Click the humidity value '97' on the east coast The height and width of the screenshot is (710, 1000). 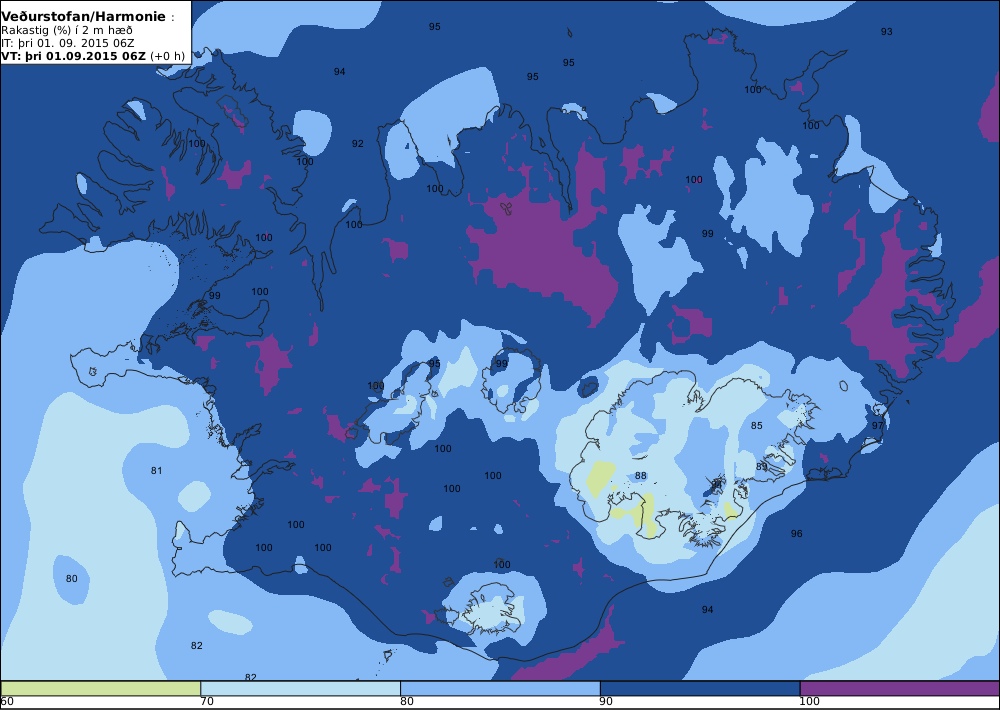878,425
